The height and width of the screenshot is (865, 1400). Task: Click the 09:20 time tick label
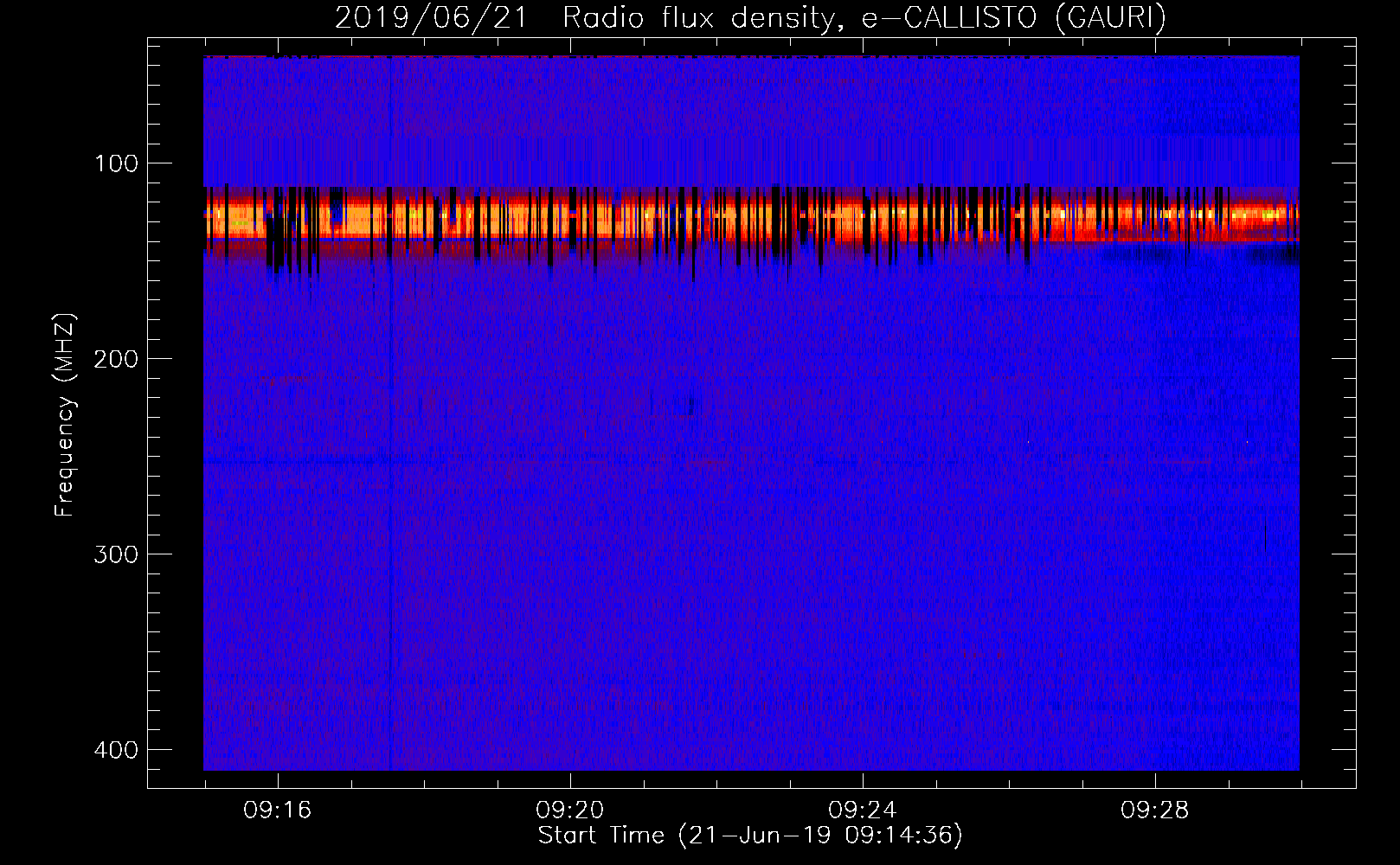click(570, 811)
